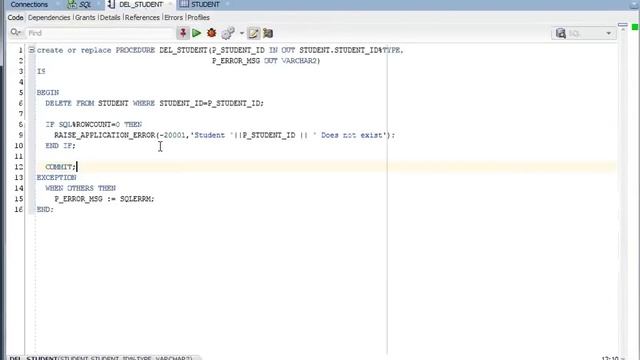Click the 'create or replace' text
Image resolution: width=640 pixels, height=360 pixels.
(74, 50)
